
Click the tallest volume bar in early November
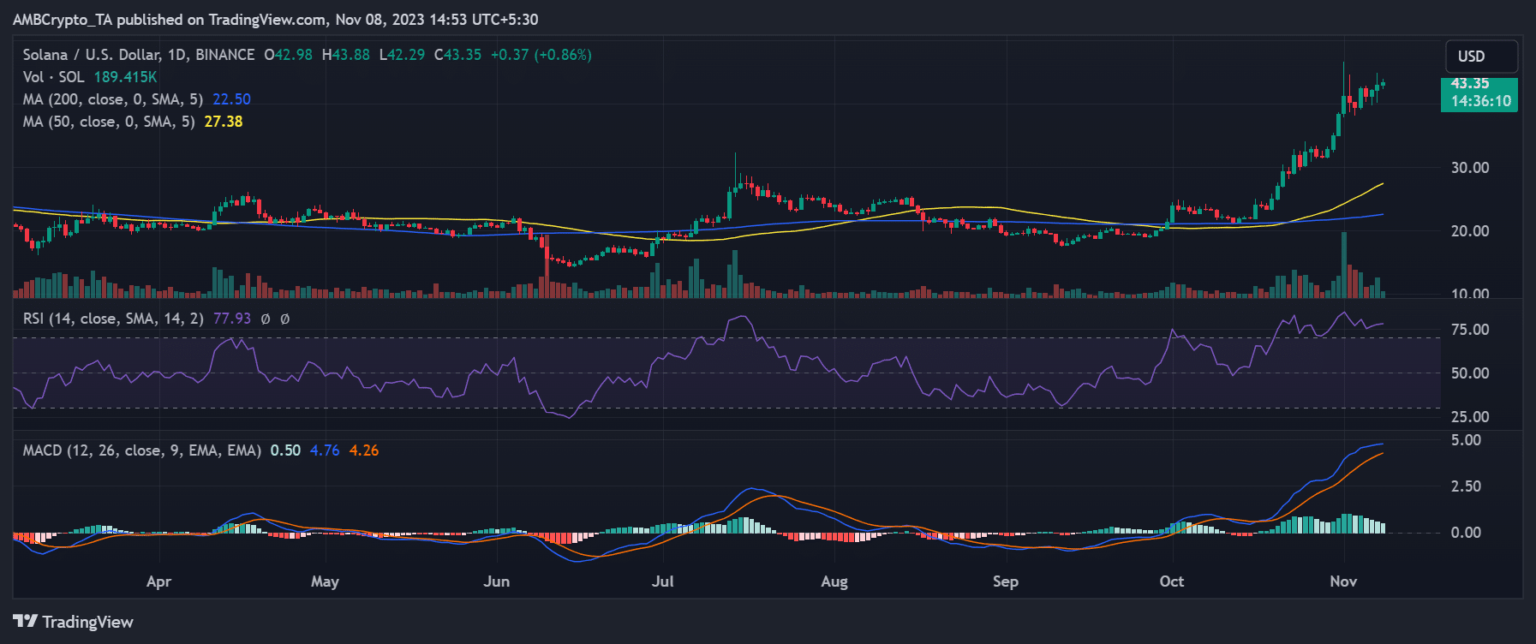[1345, 265]
